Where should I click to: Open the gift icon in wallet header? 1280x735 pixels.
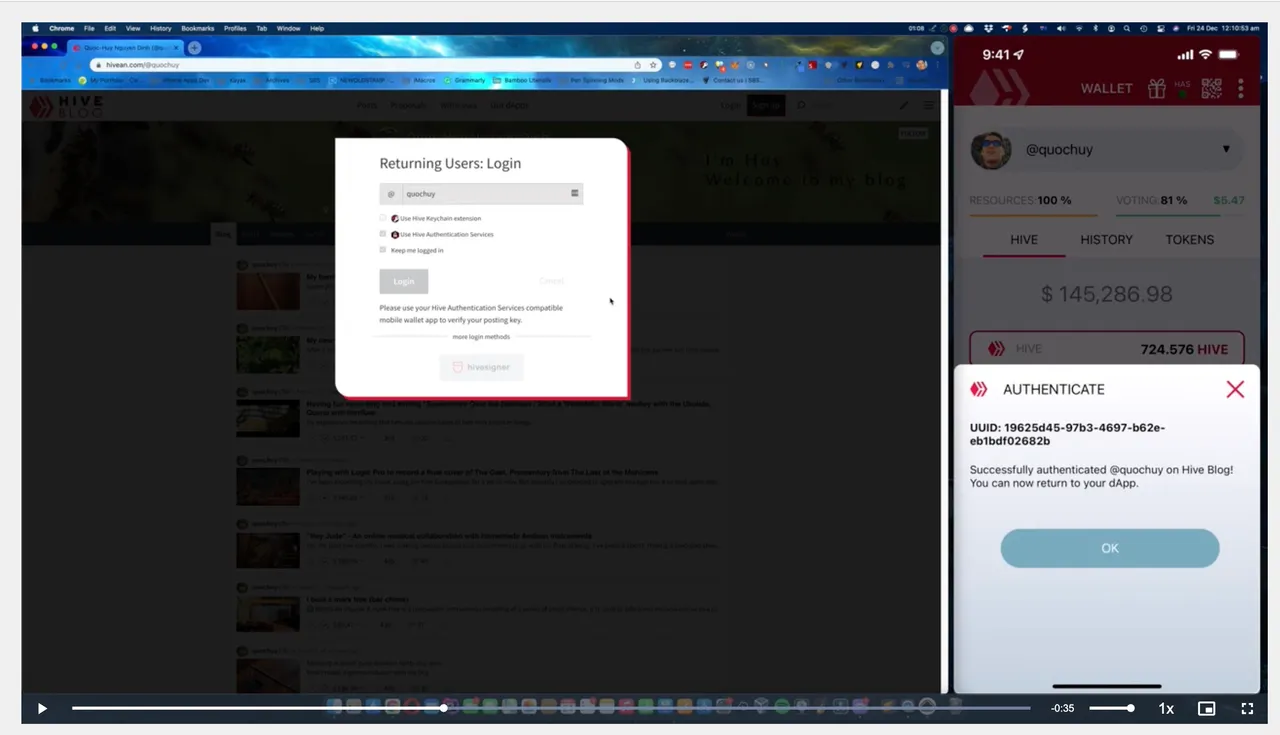coord(1156,88)
